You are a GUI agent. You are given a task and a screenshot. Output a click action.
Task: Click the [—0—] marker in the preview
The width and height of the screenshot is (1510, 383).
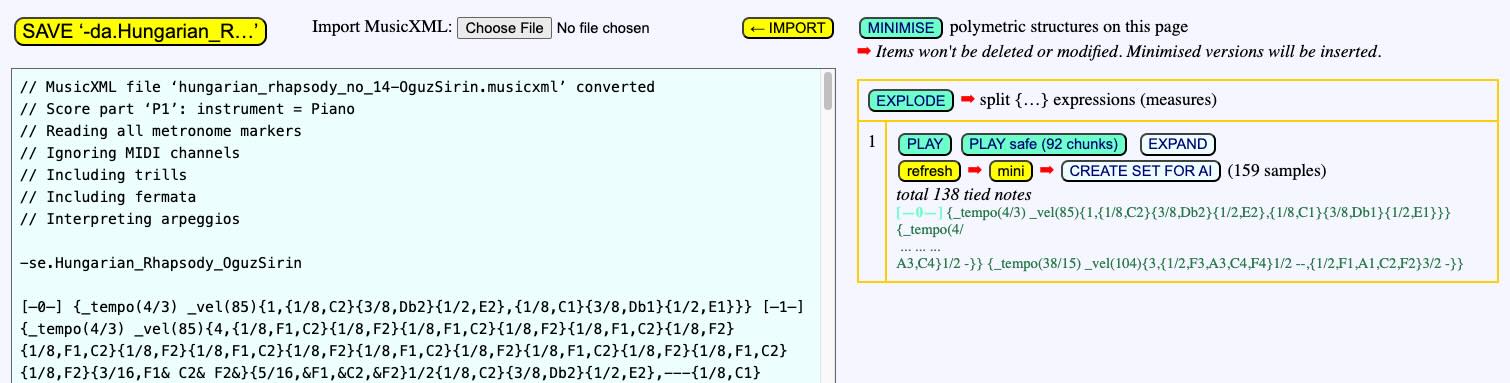click(x=919, y=213)
